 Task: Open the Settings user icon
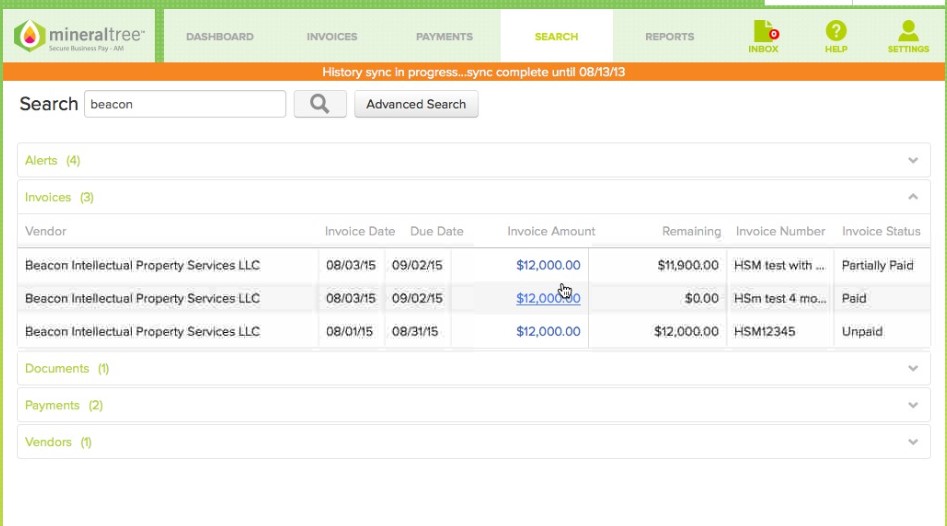coord(908,37)
